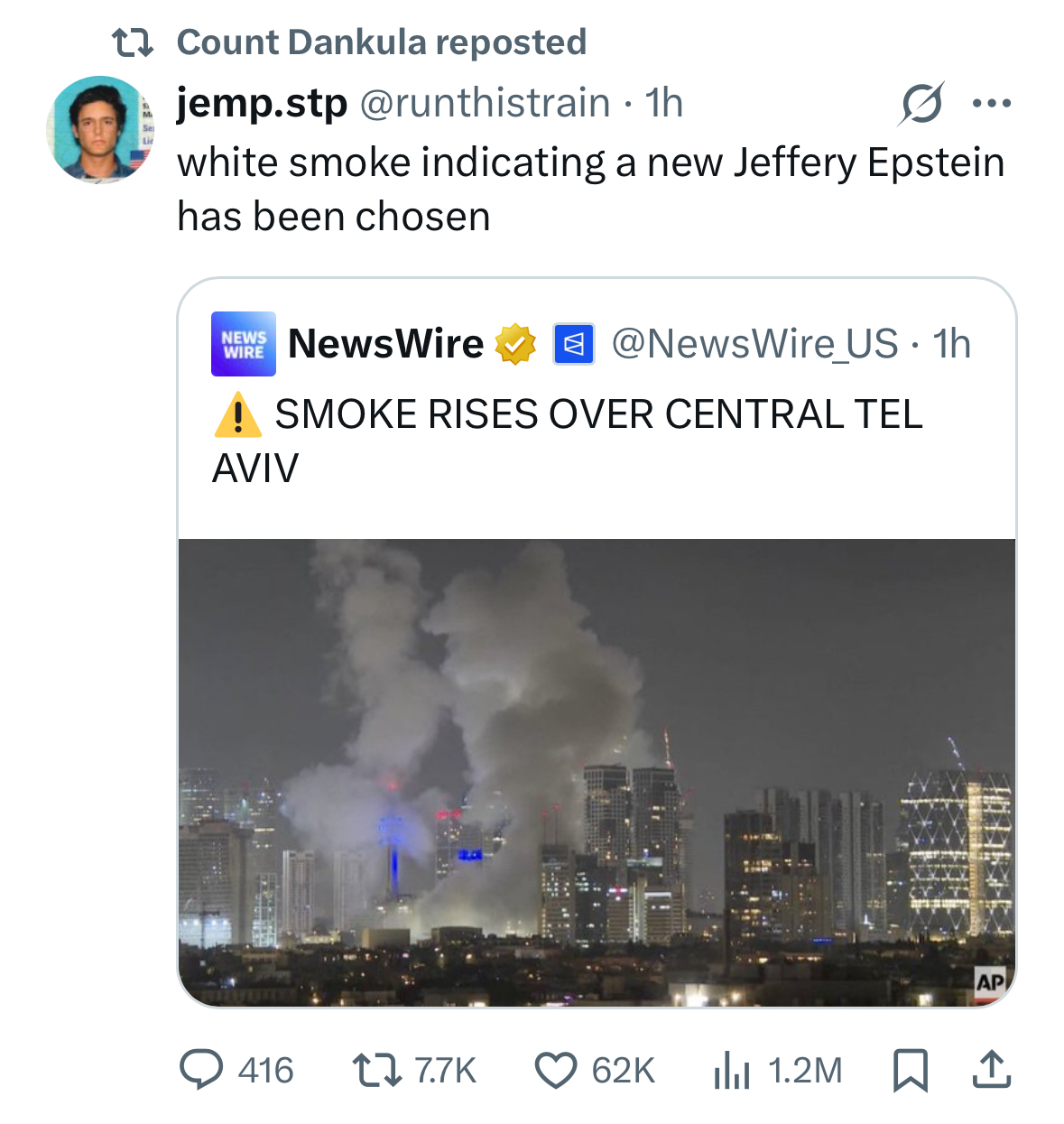Click the NewsWire logo avatar
This screenshot has height=1124, width=1064.
243,344
